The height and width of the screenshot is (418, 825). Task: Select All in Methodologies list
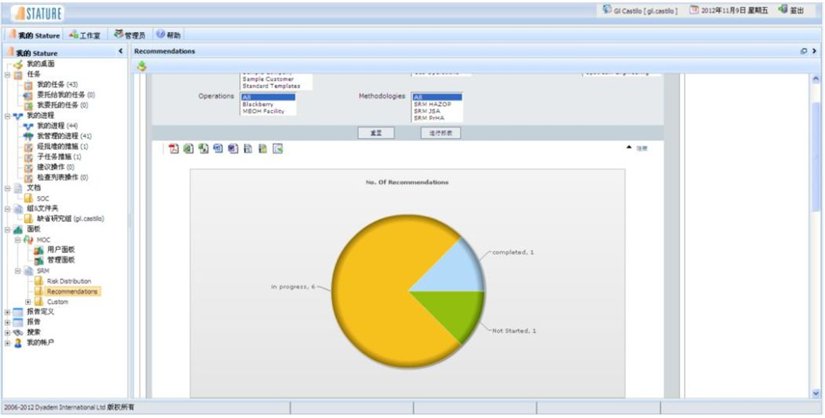point(437,97)
